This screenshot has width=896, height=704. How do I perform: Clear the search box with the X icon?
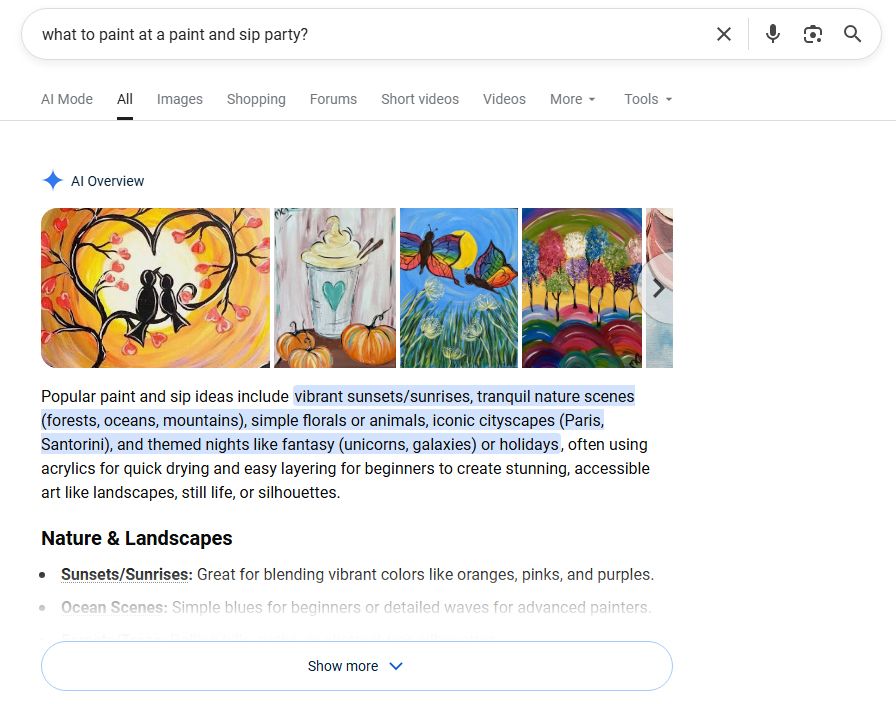(x=724, y=34)
